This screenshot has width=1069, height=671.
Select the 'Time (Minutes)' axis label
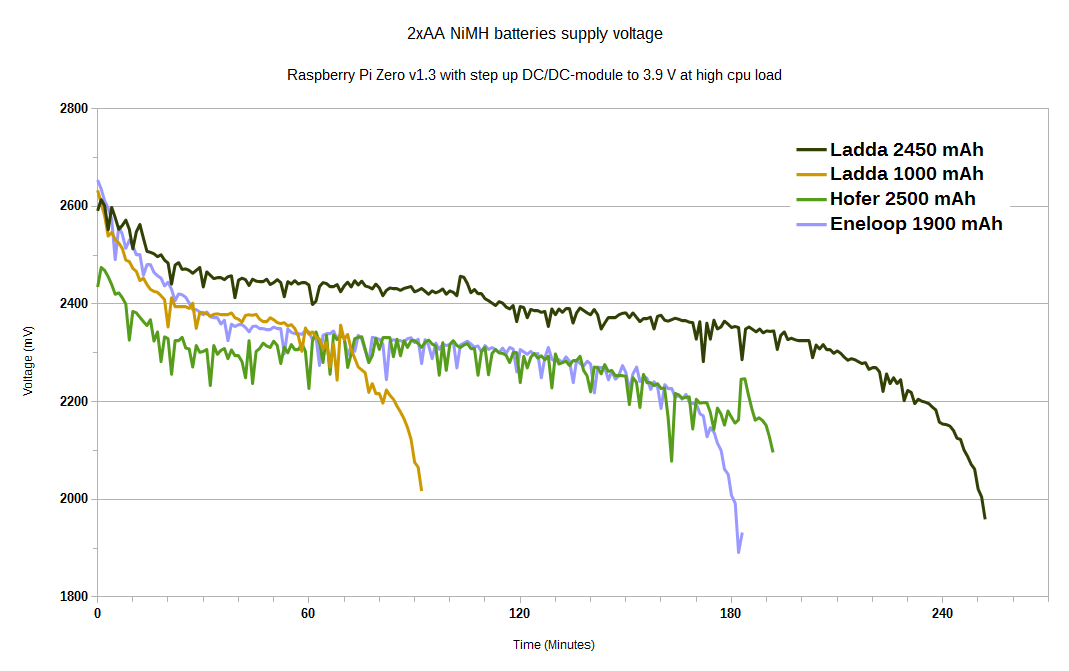[554, 644]
